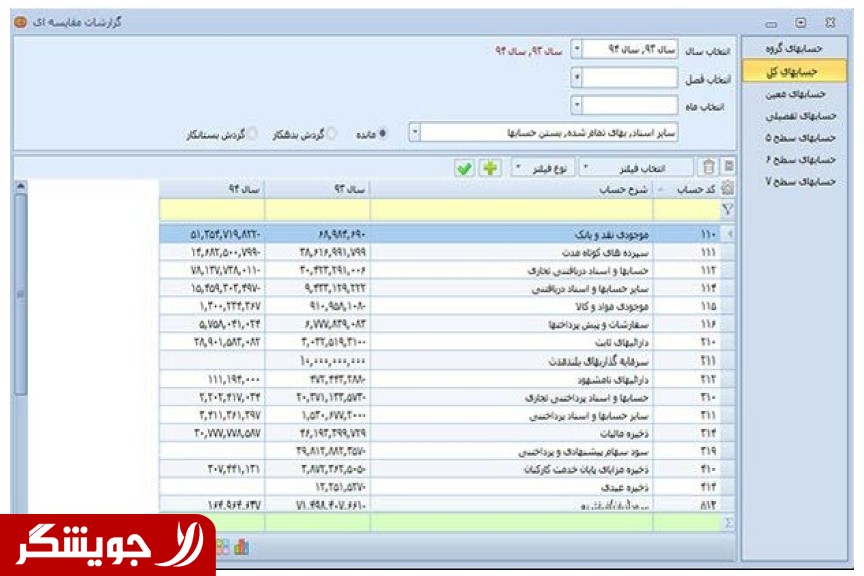Switch to حسابهای معین in the side panel
This screenshot has width=864, height=576.
[793, 93]
